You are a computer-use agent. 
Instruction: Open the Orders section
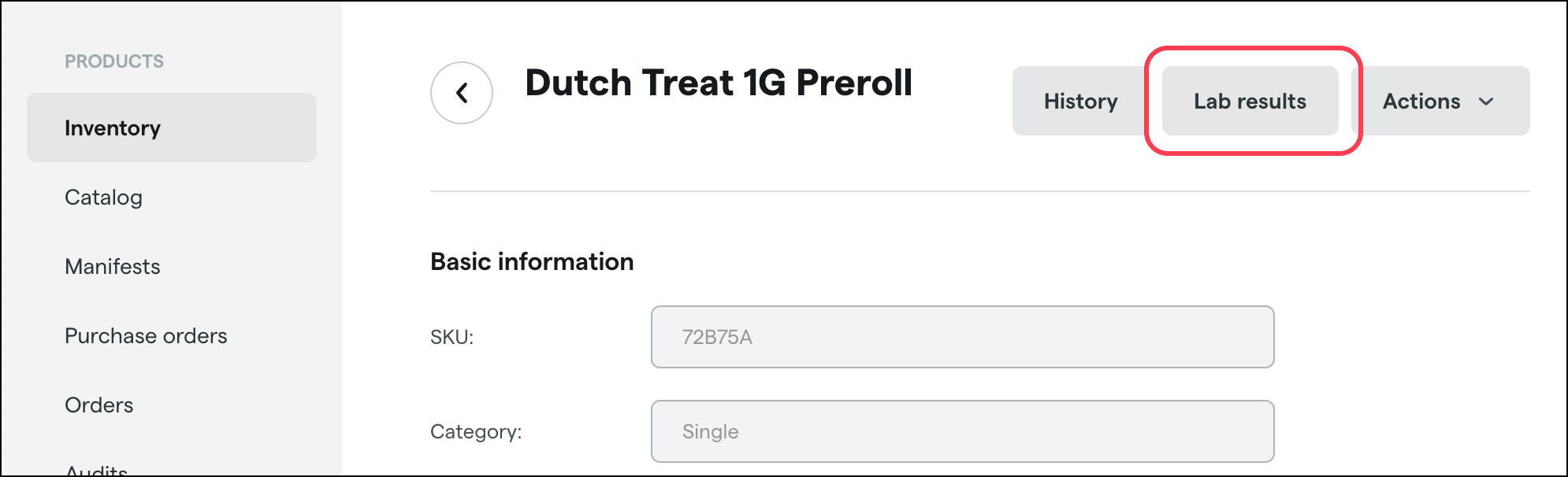(x=99, y=405)
